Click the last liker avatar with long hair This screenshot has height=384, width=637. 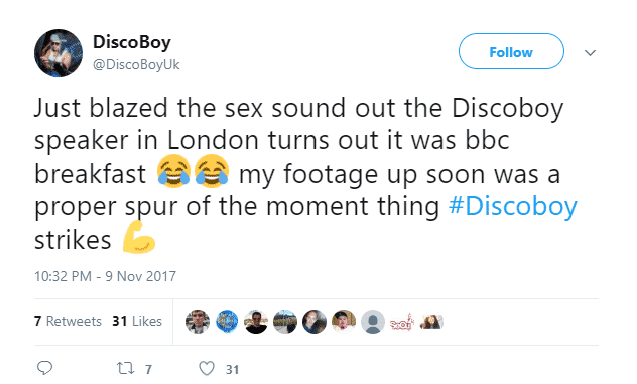point(431,322)
